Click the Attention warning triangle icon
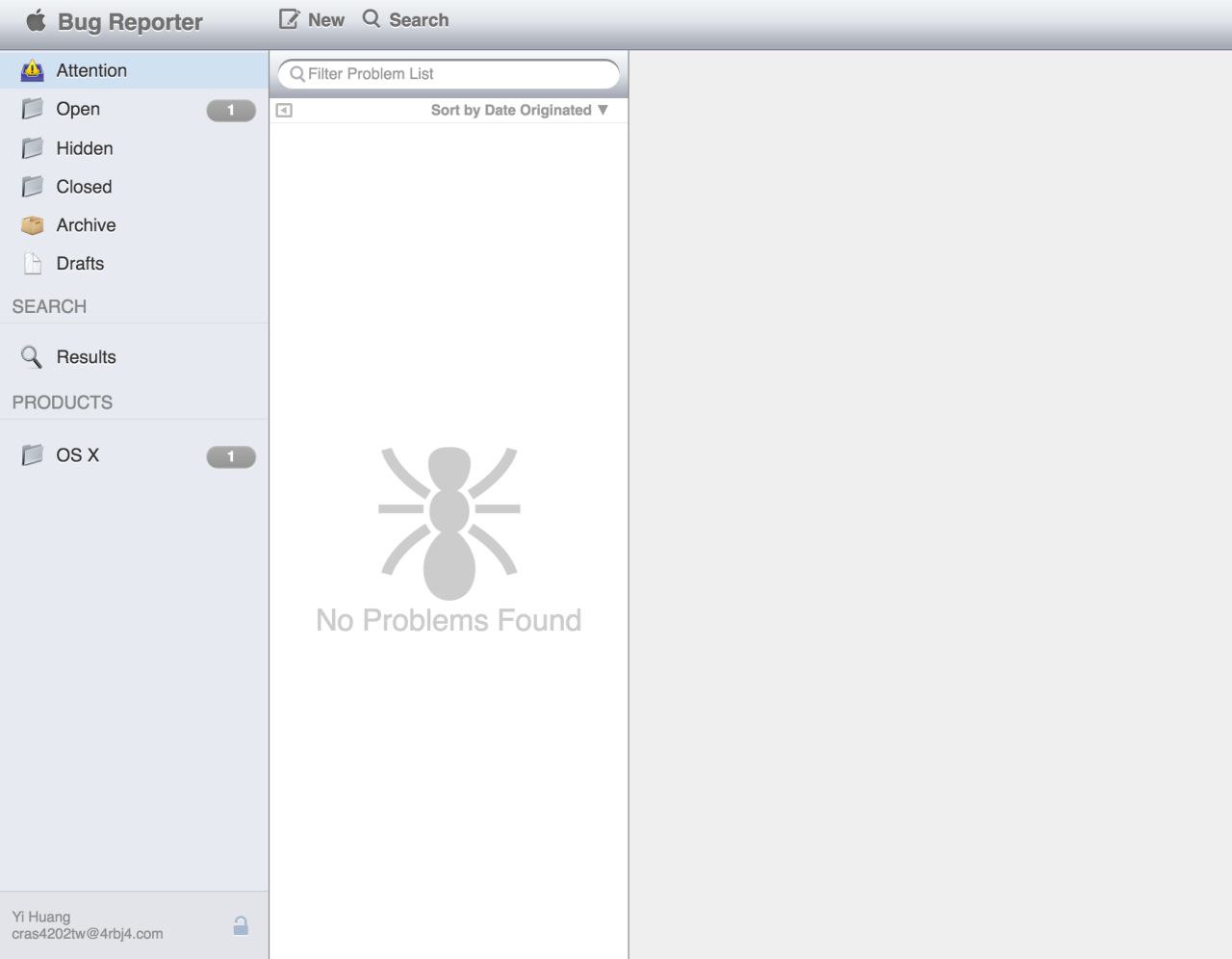 point(33,70)
